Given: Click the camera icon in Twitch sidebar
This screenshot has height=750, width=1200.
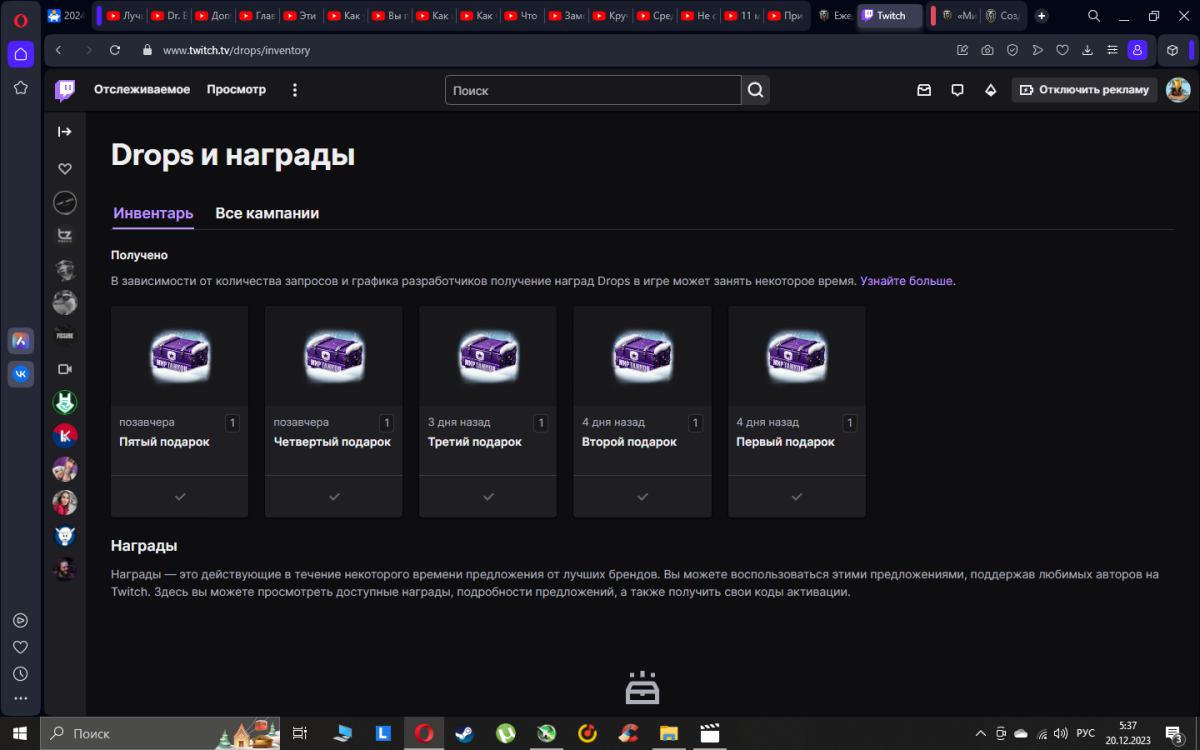Looking at the screenshot, I should tap(65, 369).
